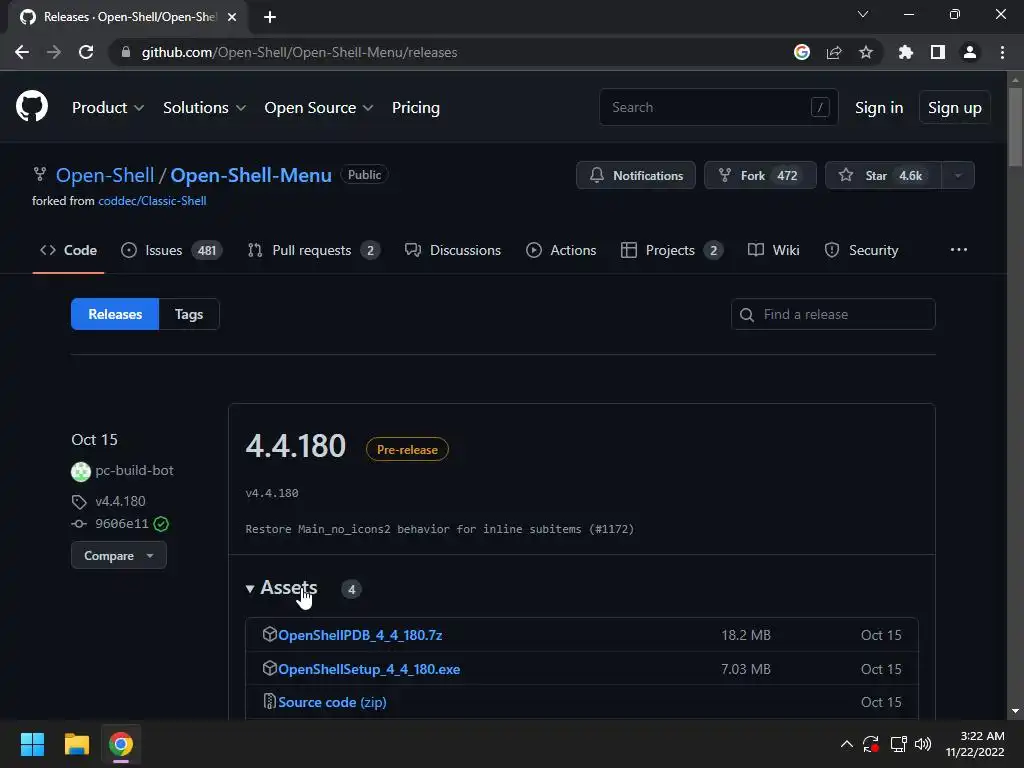Open the Security tab
1024x768 pixels.
[861, 250]
